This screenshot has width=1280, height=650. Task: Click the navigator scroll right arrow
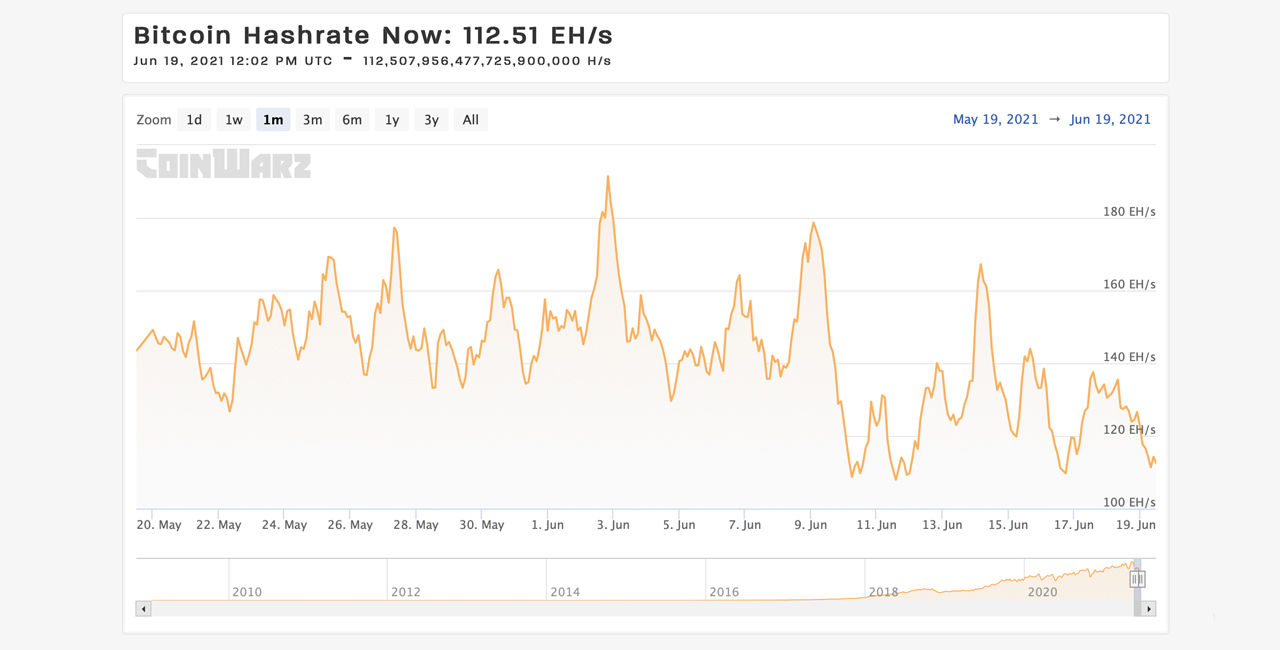coord(1149,608)
